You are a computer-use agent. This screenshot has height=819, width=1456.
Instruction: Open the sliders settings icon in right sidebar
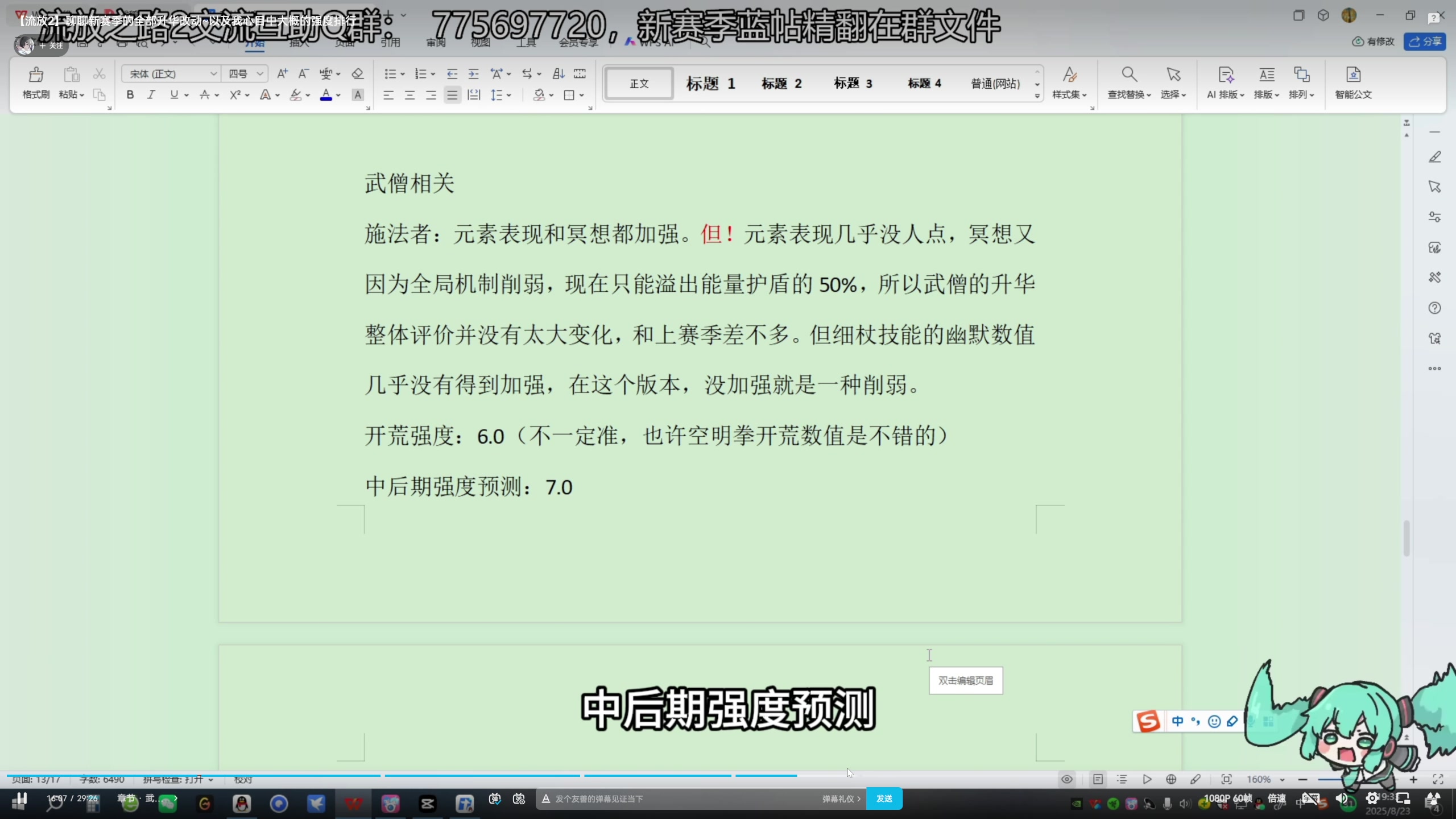pos(1434,217)
